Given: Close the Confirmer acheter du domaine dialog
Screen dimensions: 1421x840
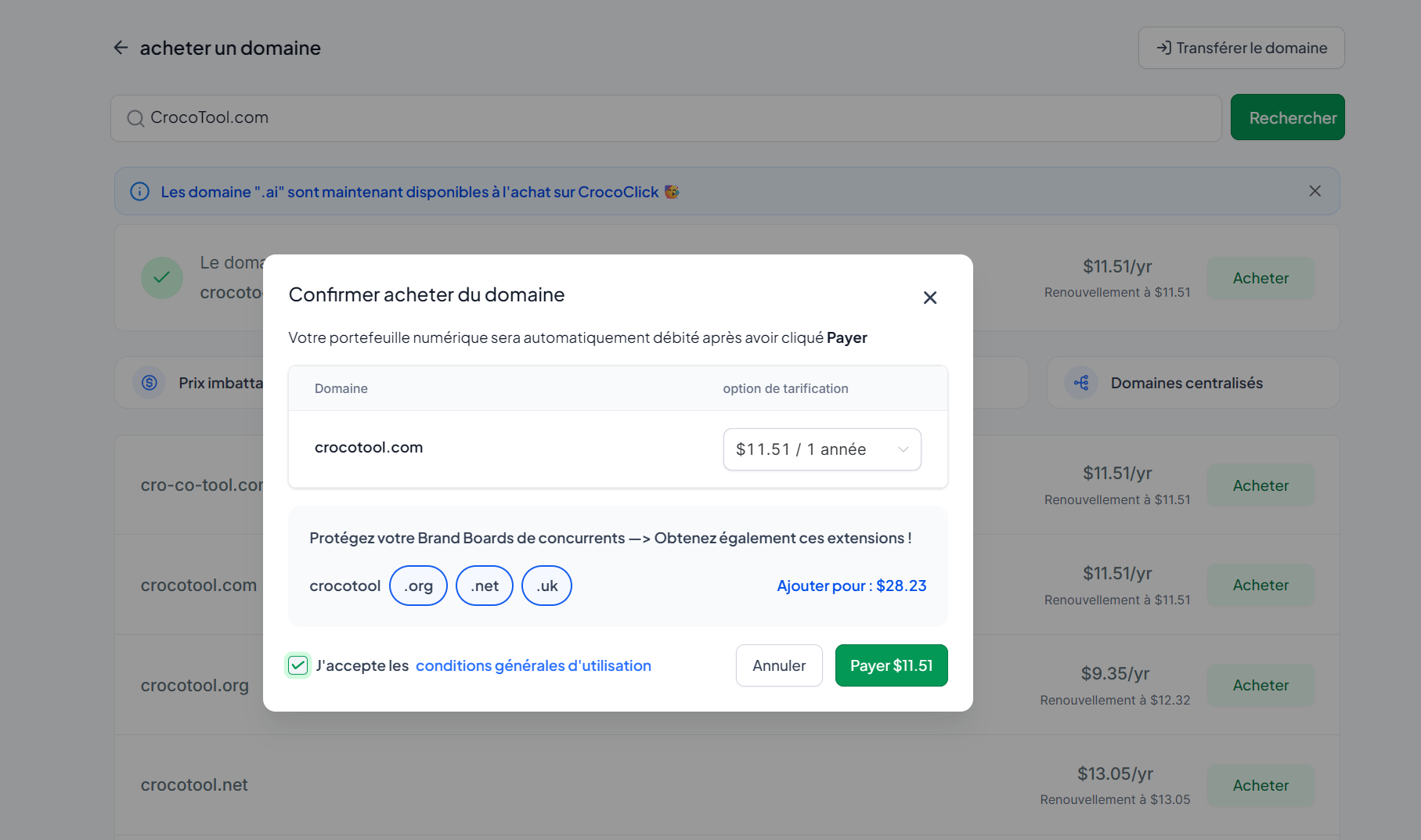Looking at the screenshot, I should [930, 297].
